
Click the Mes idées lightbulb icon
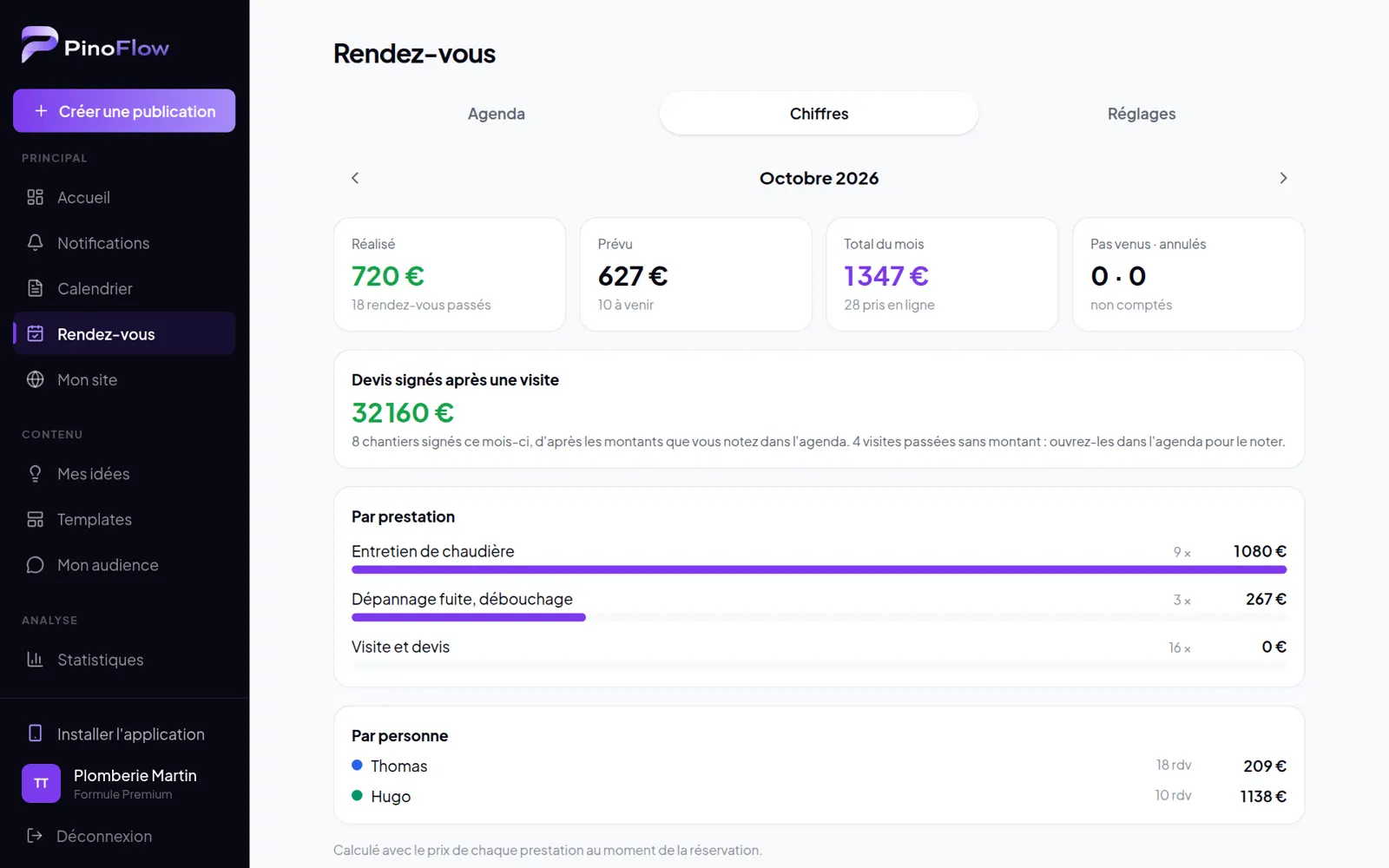tap(35, 473)
